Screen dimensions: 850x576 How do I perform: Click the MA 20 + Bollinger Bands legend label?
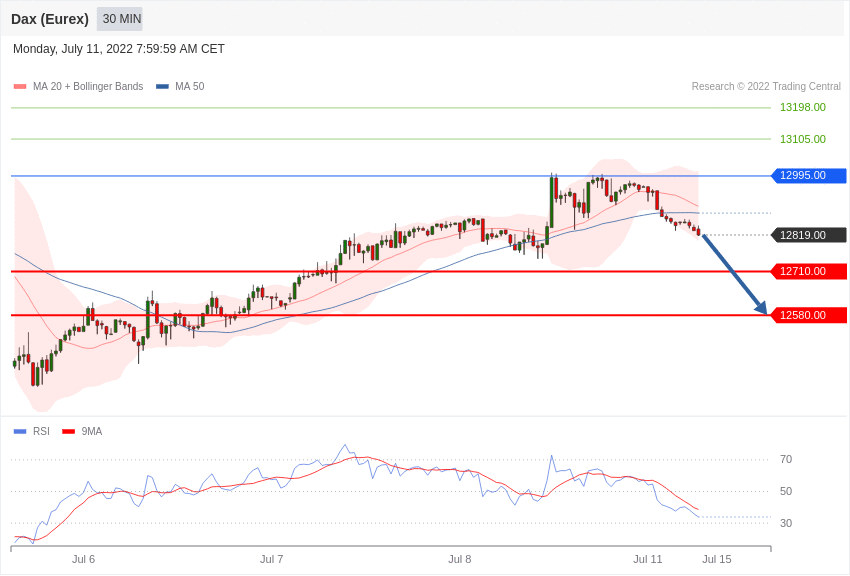point(88,86)
